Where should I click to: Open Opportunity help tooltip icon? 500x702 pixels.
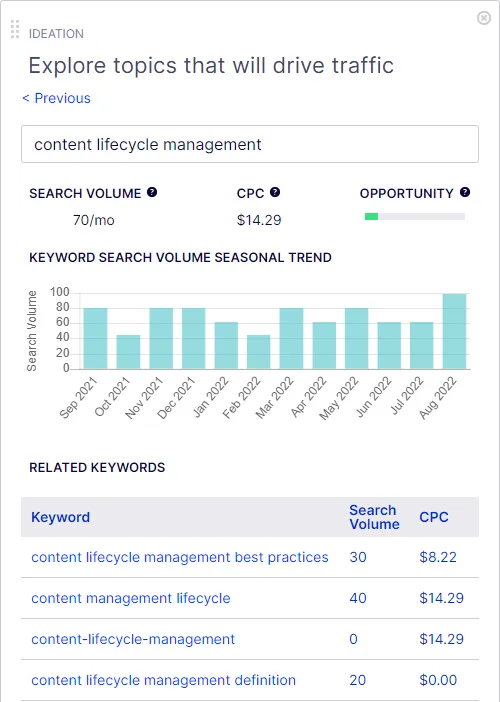click(465, 193)
